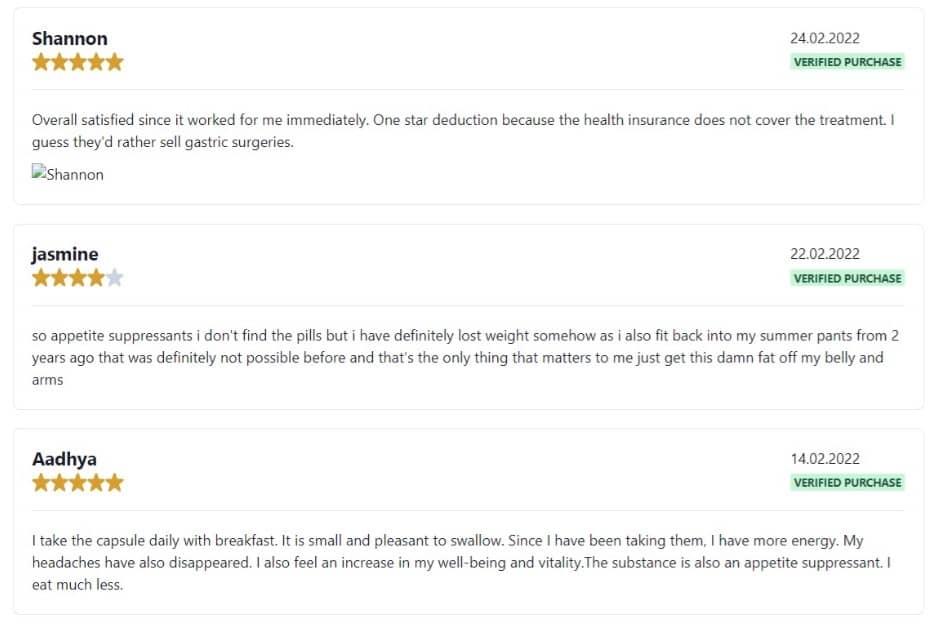933x627 pixels.
Task: Click Shannon's review text about health insurance
Action: pos(463,131)
